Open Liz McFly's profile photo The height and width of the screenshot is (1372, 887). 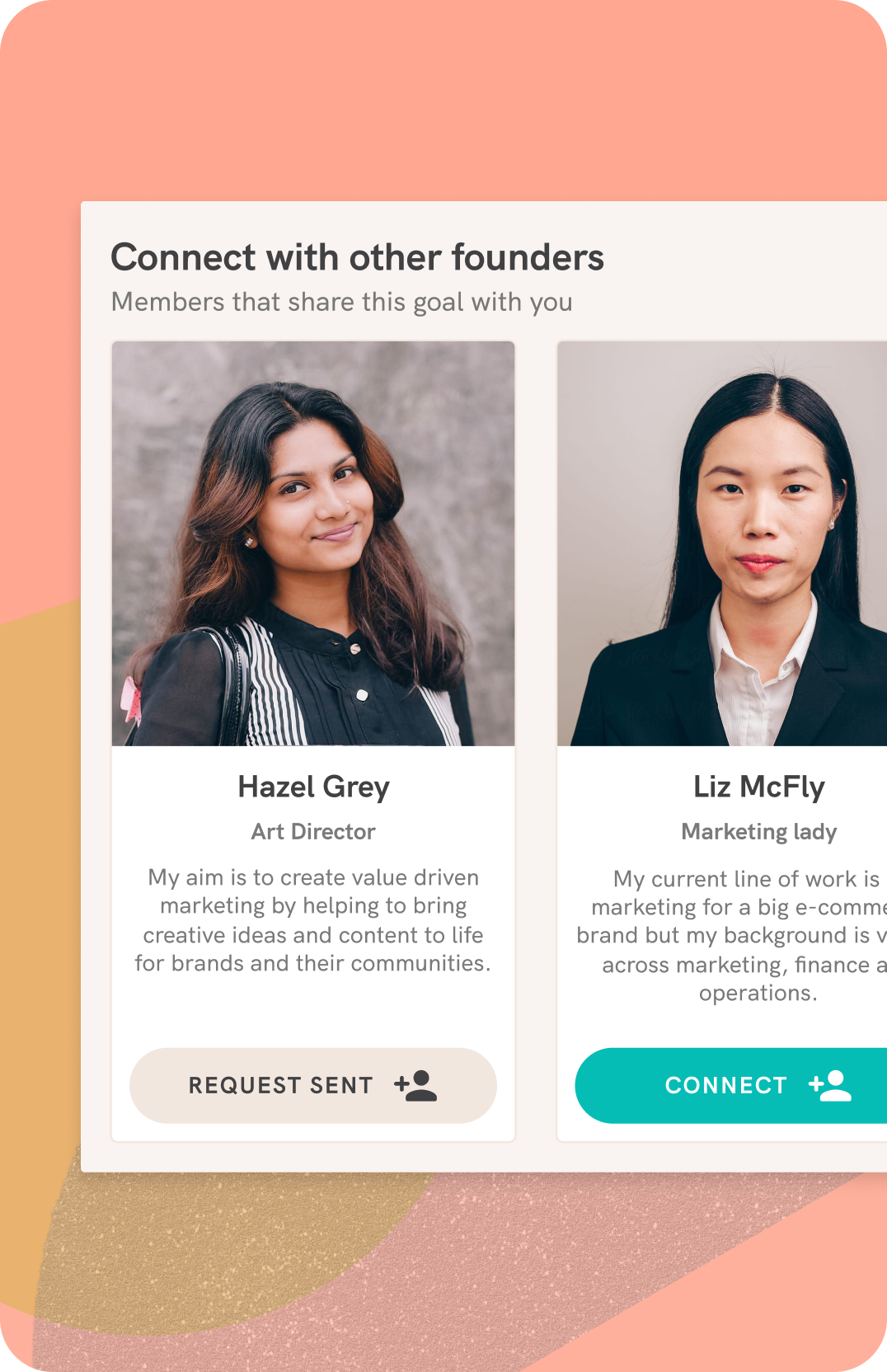[722, 543]
